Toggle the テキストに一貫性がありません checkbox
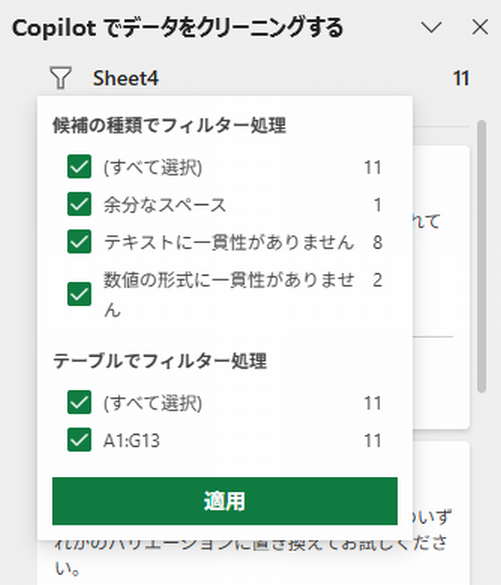The image size is (501, 585). coord(79,241)
